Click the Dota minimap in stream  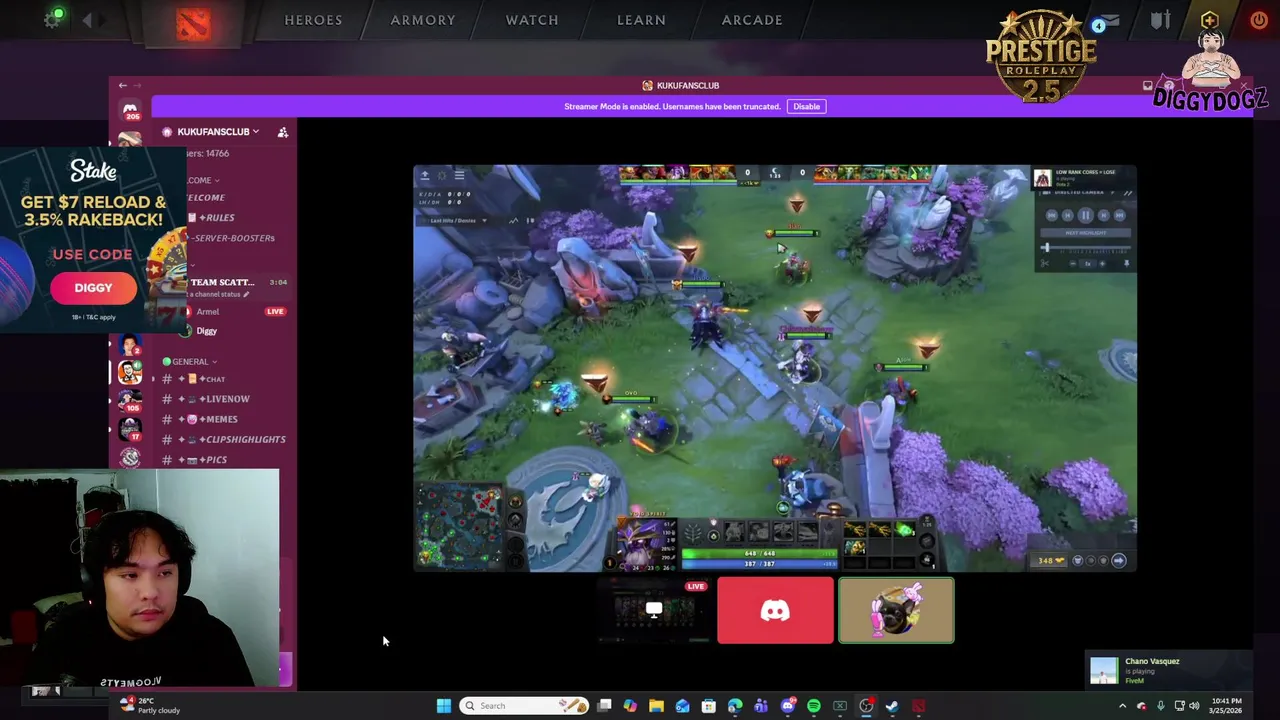coord(461,525)
